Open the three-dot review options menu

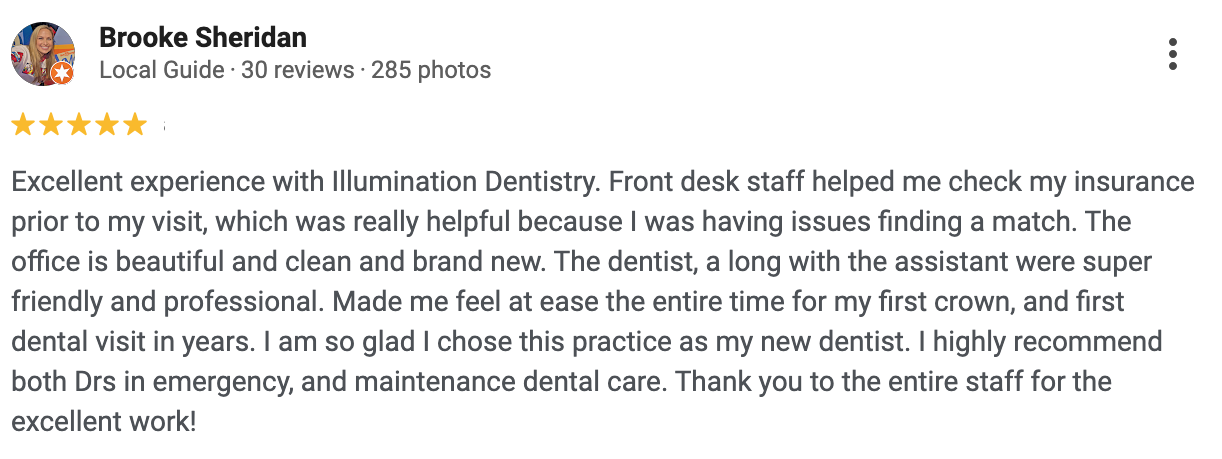pyautogui.click(x=1173, y=54)
